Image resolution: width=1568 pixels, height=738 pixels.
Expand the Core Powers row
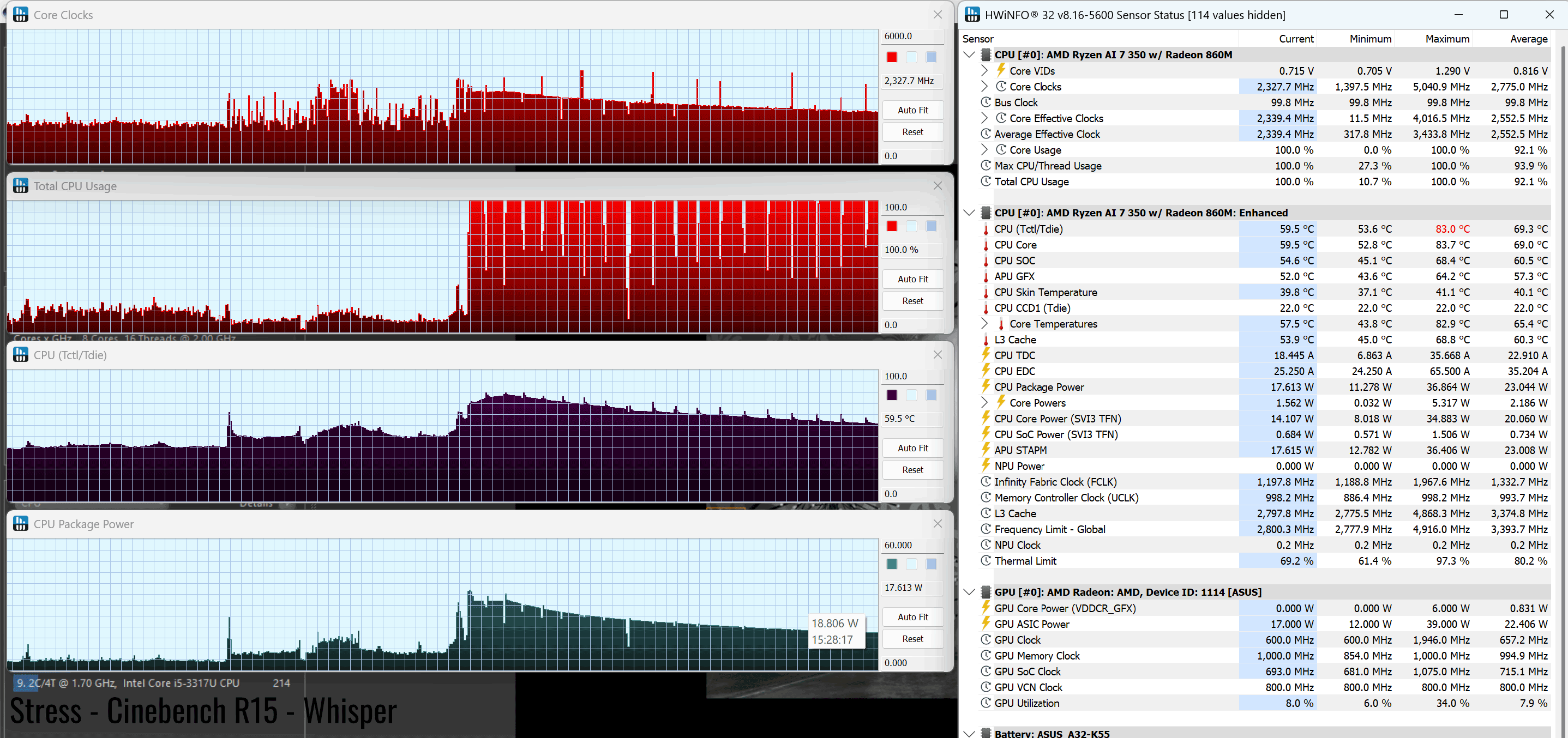click(984, 402)
